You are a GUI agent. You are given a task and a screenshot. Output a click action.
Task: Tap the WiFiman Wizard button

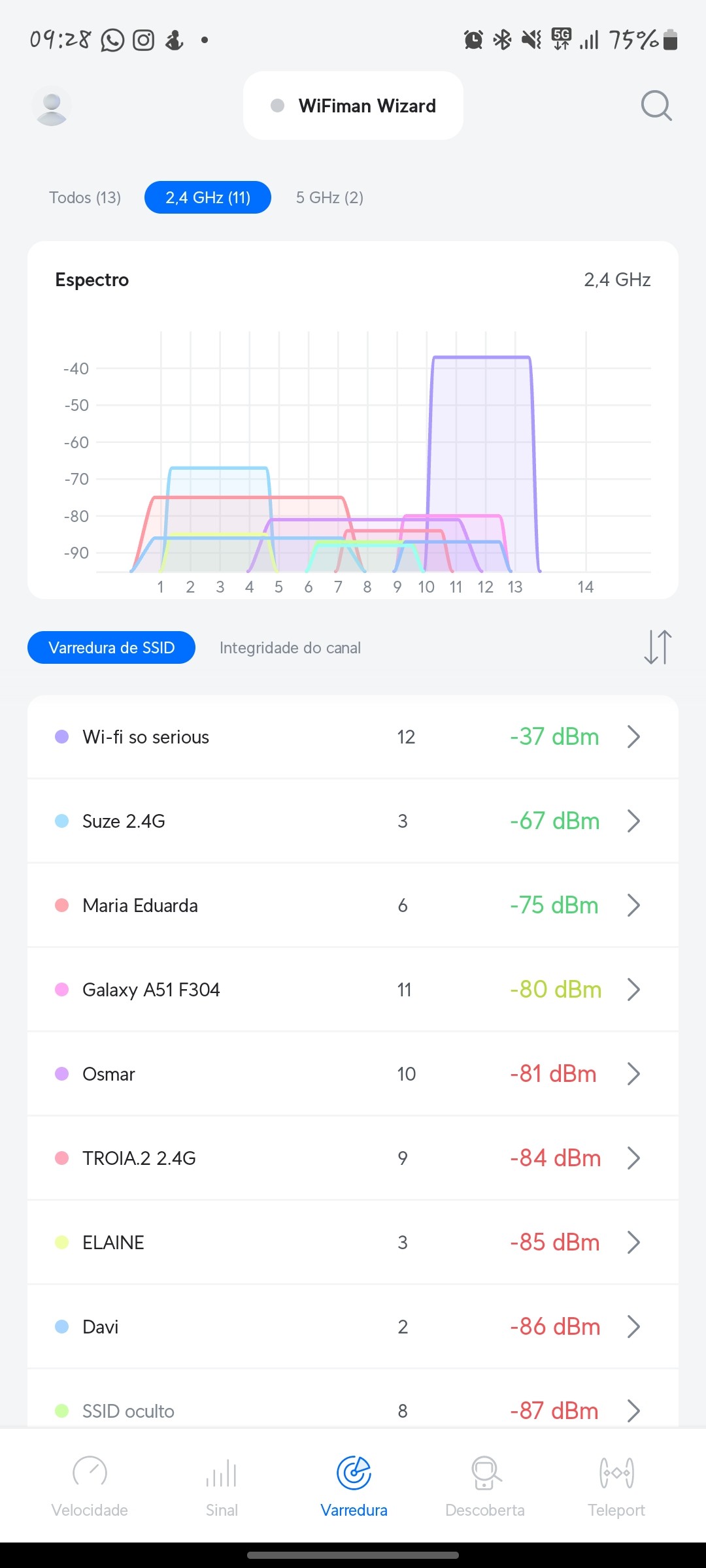[353, 106]
